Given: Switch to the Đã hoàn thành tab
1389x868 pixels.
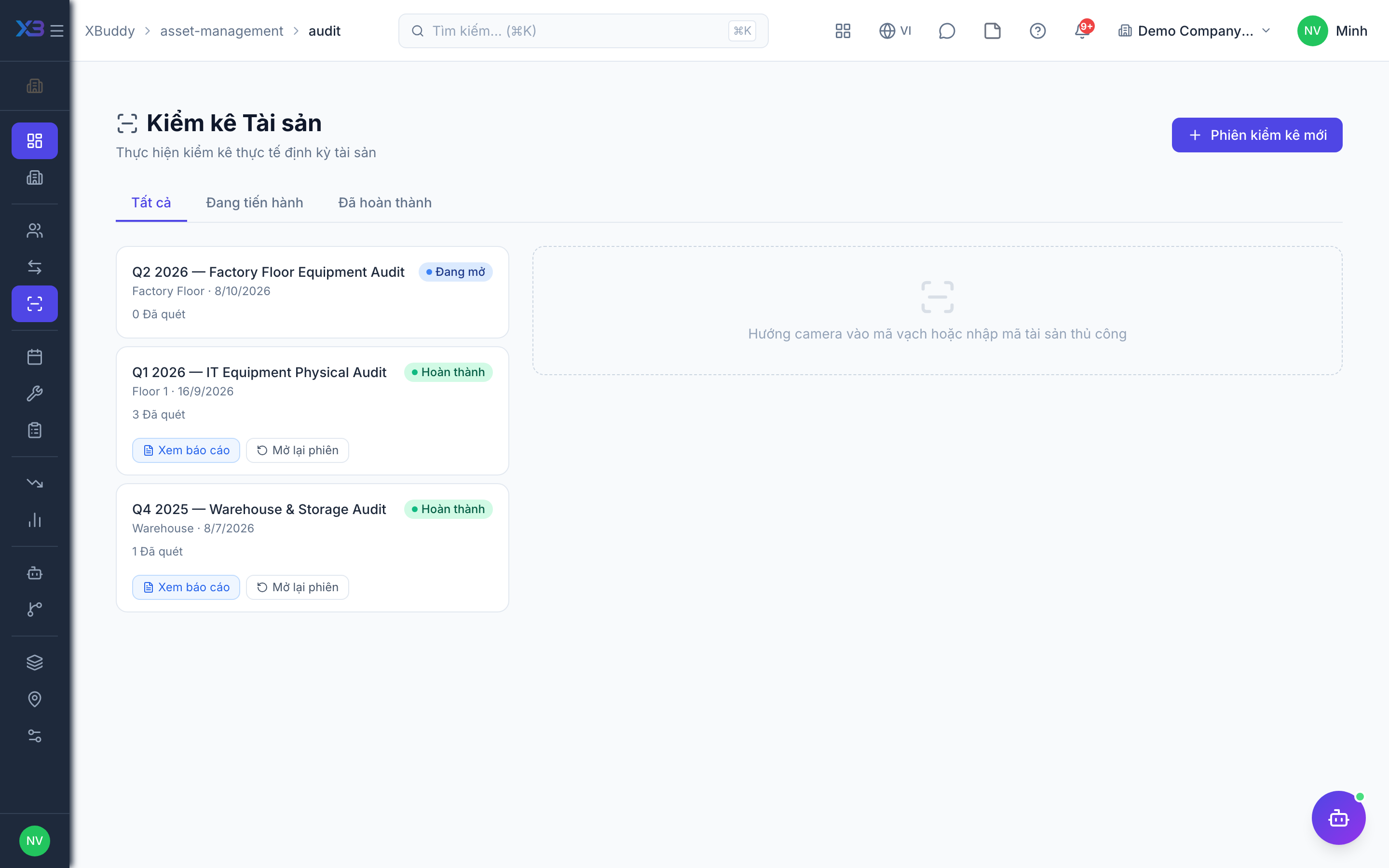Looking at the screenshot, I should [384, 203].
